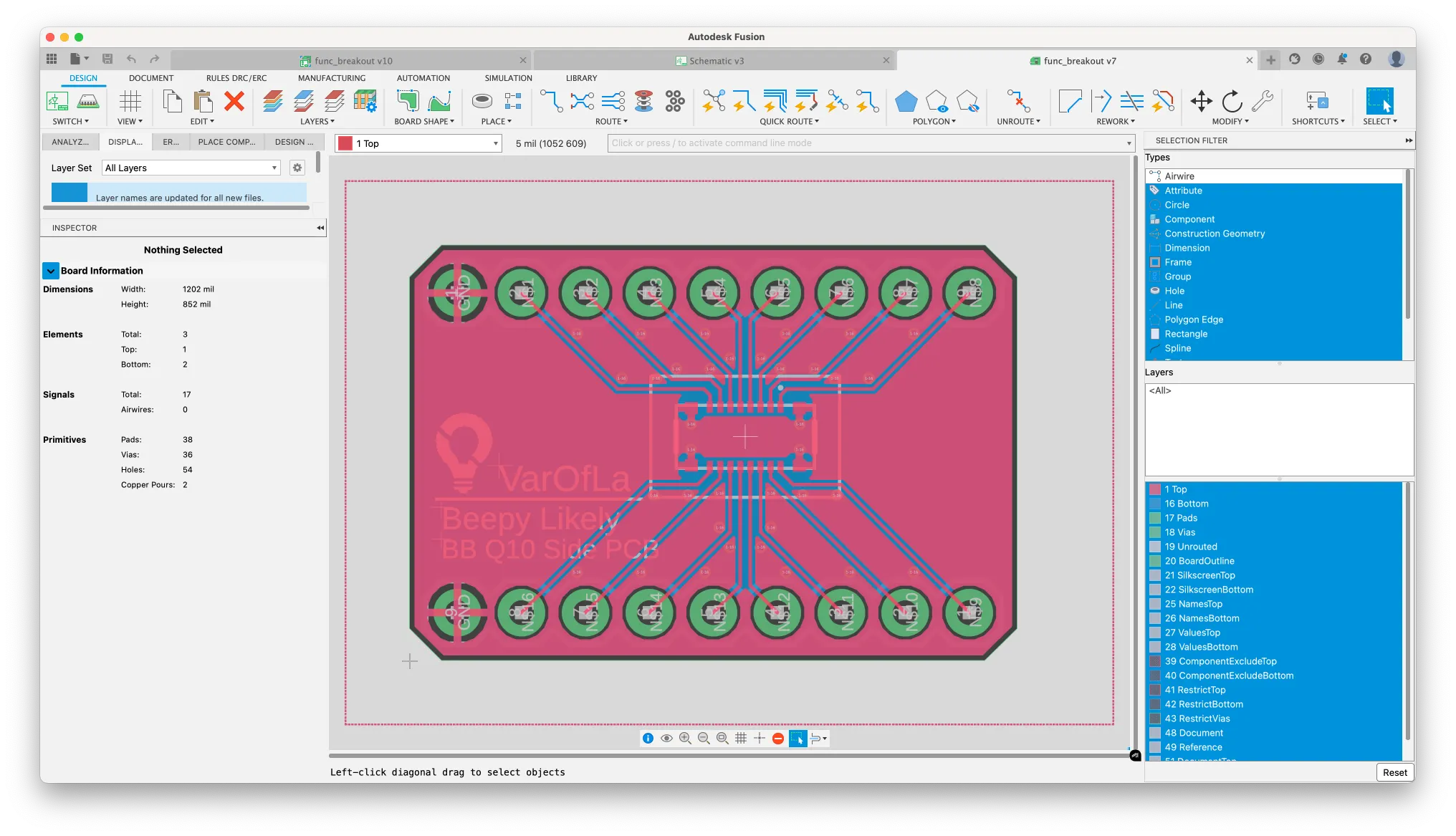Toggle the 21 SilkscreenTop layer selection
Viewport: 1456px width, 836px height.
point(1199,575)
